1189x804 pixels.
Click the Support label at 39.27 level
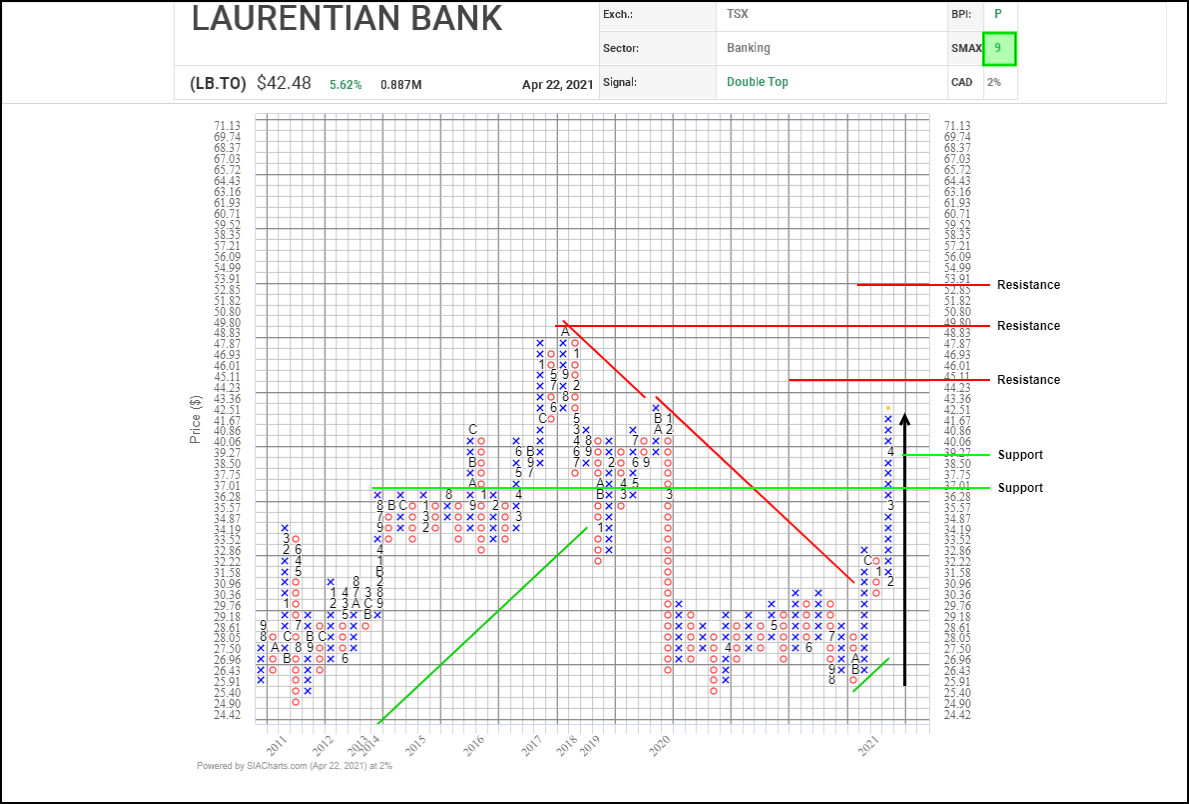tap(1020, 455)
